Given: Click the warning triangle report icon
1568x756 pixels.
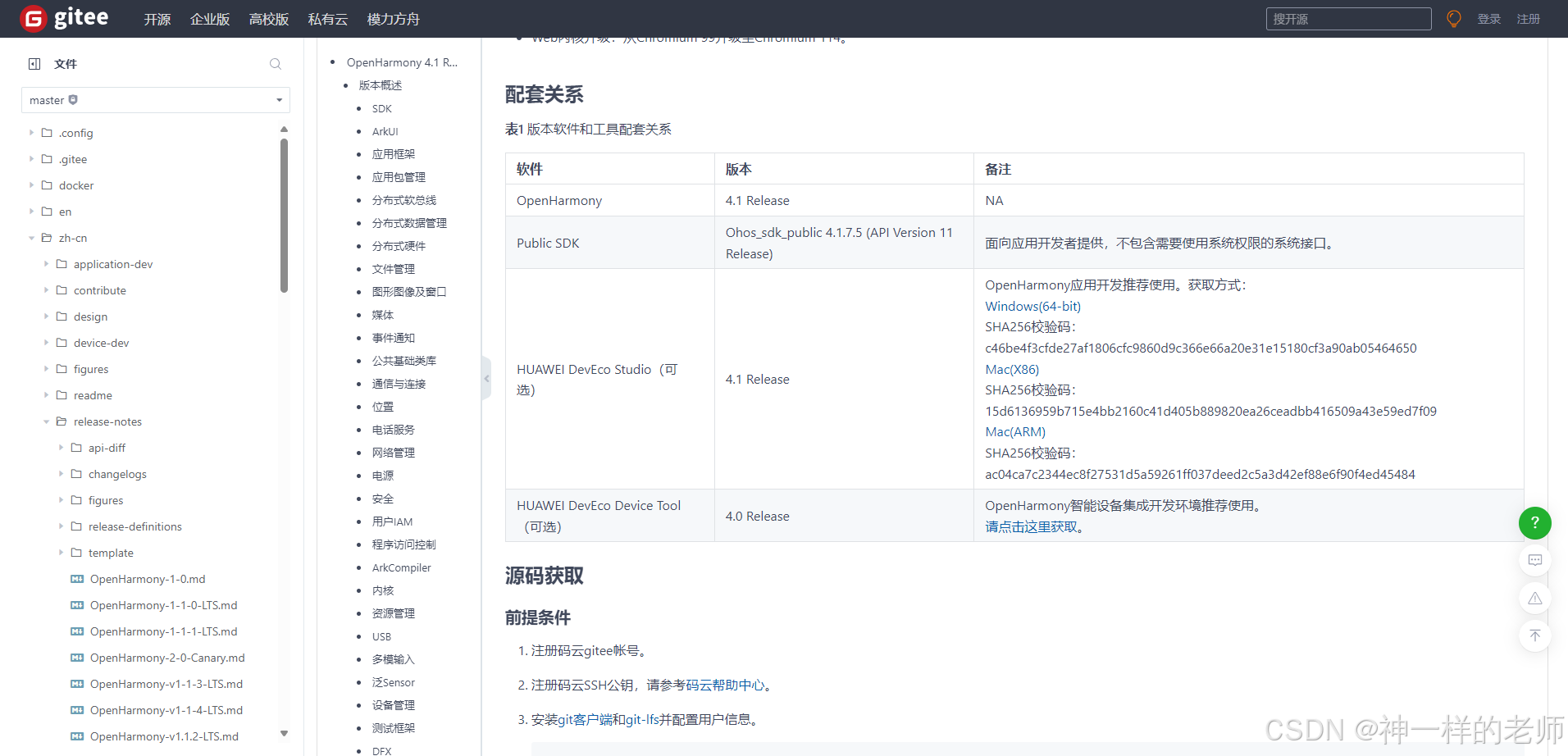Looking at the screenshot, I should click(1535, 598).
